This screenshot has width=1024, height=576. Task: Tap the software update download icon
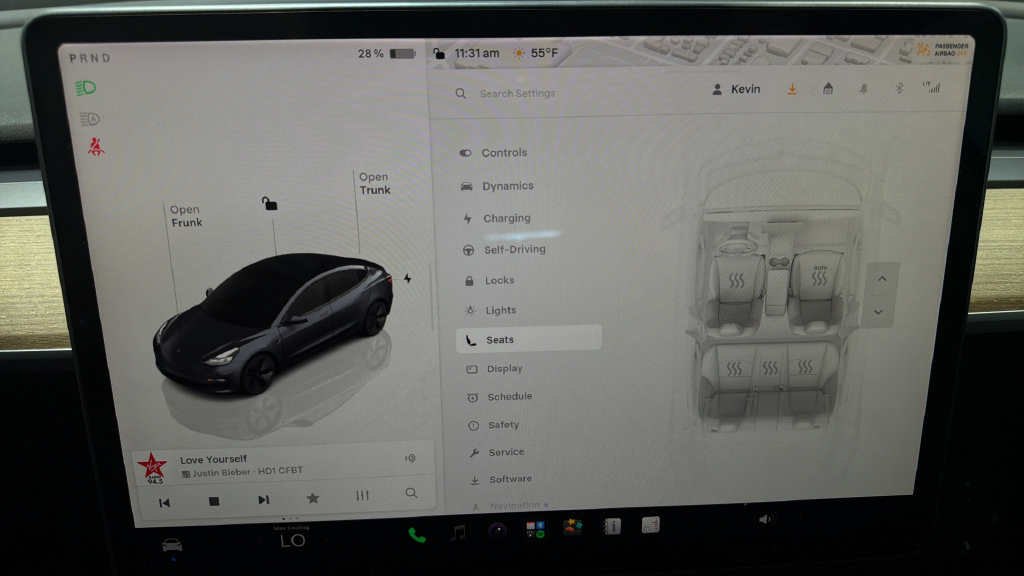click(x=792, y=89)
